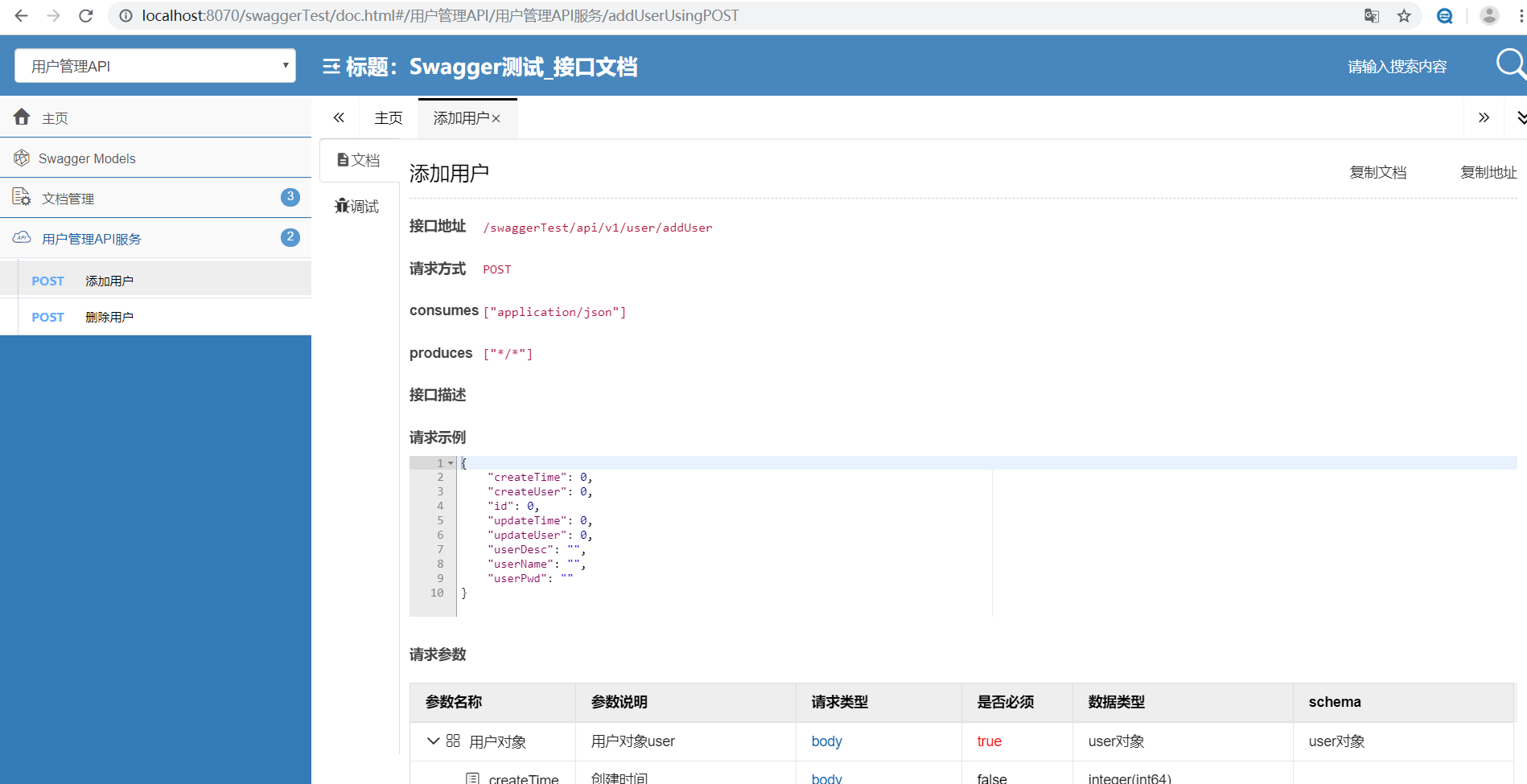Bookmark this page with the star icon
This screenshot has width=1527, height=784.
pyautogui.click(x=1404, y=16)
